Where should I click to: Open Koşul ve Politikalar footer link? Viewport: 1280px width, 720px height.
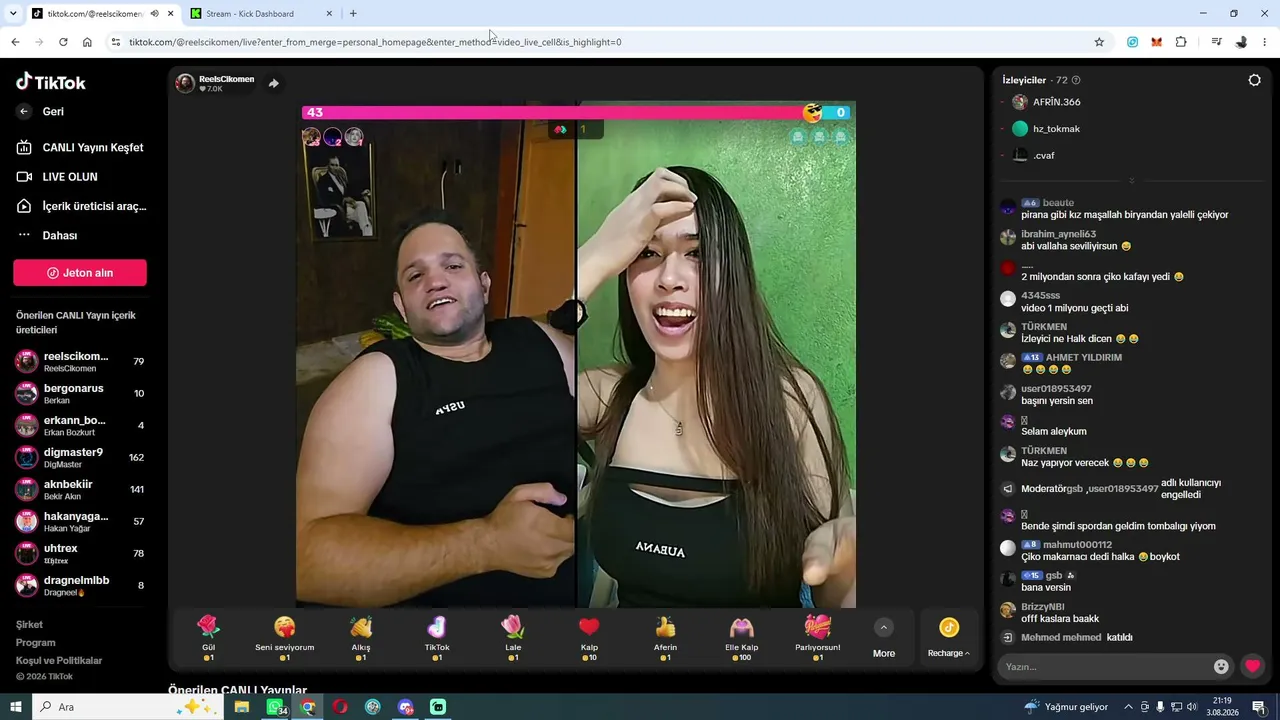[x=59, y=661]
